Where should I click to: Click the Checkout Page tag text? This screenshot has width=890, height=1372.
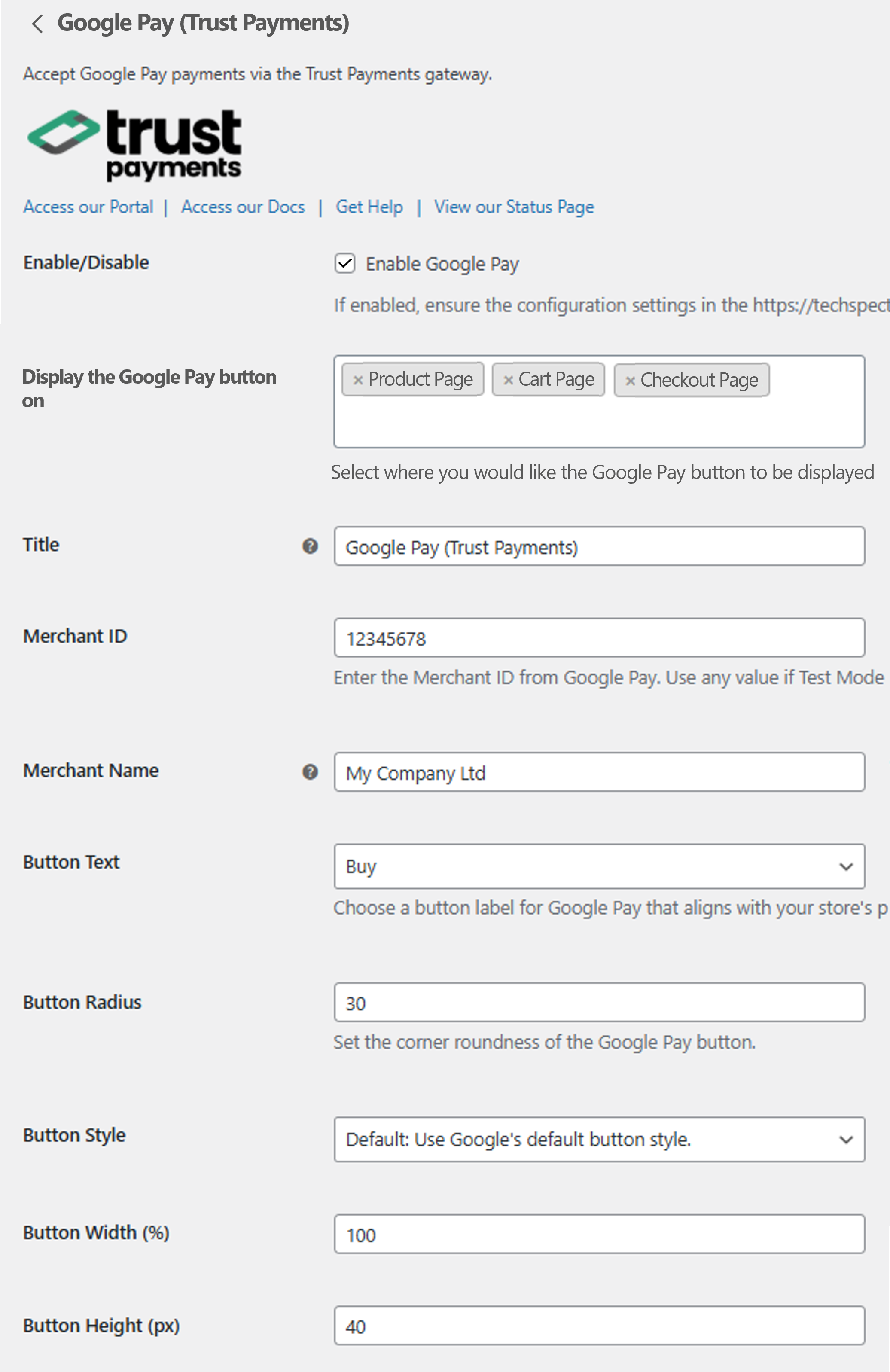pos(699,380)
